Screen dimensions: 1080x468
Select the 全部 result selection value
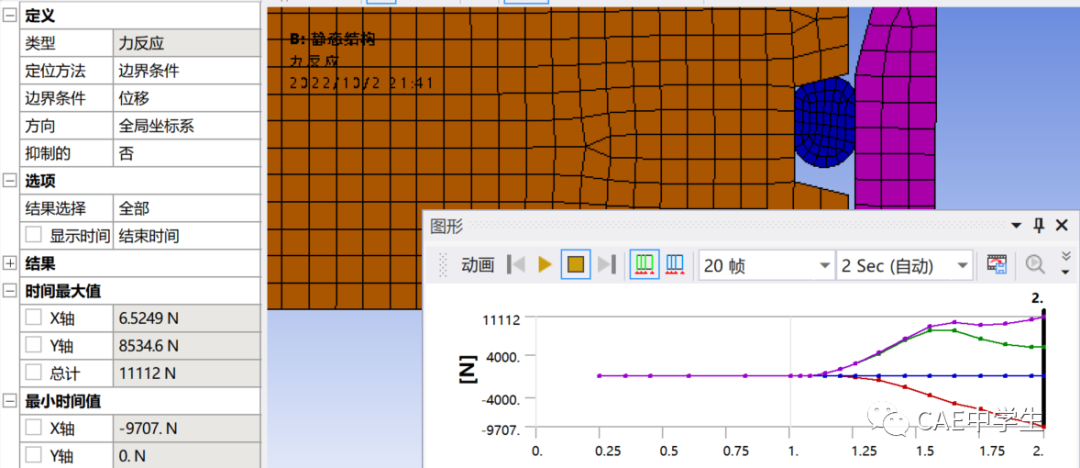click(x=186, y=209)
